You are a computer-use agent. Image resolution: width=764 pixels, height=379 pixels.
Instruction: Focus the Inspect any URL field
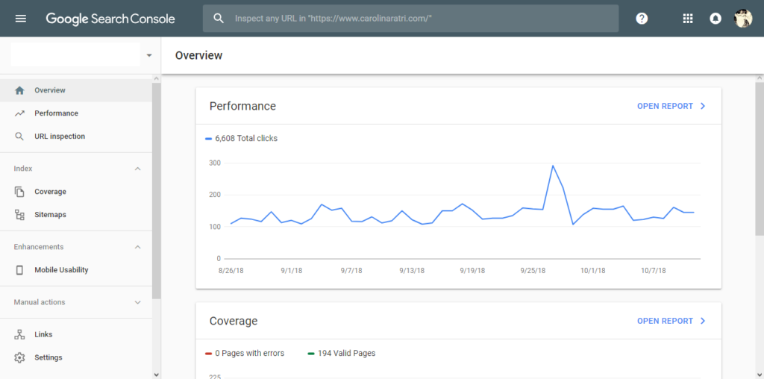point(411,19)
